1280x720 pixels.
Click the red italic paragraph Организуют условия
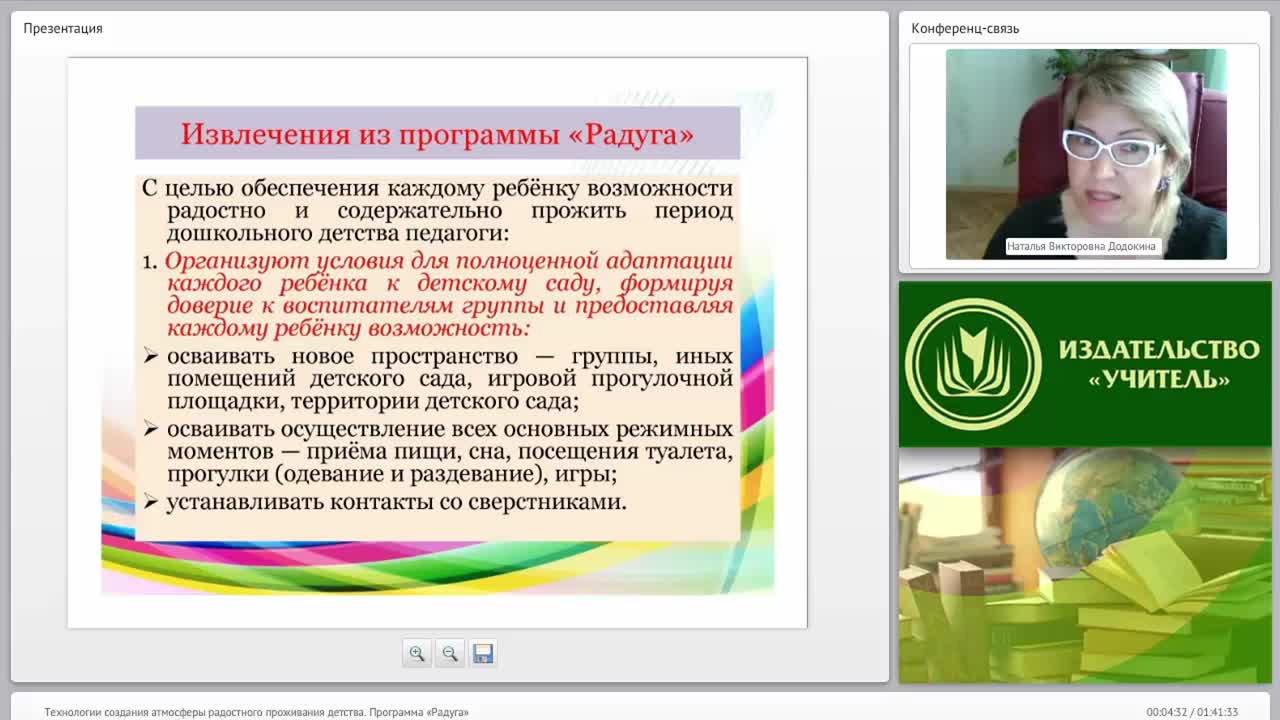tap(449, 294)
